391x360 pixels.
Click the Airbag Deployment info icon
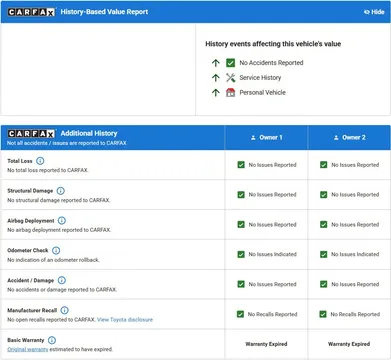62,221
